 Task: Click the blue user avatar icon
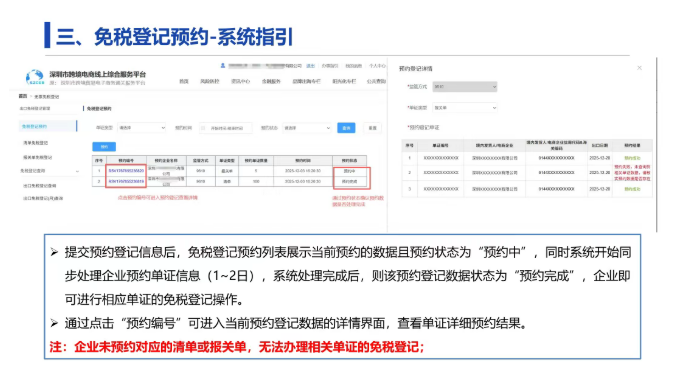(223, 66)
